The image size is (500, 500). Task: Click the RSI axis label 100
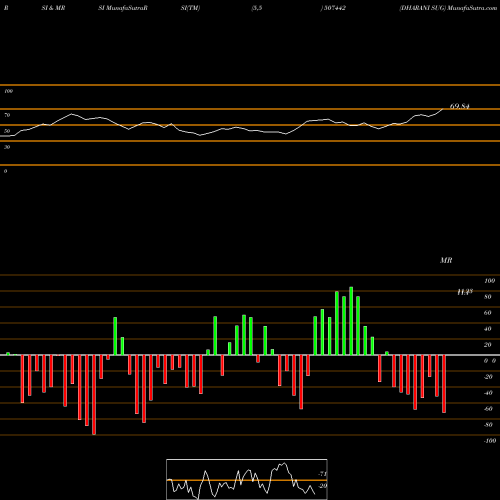pos(8,91)
